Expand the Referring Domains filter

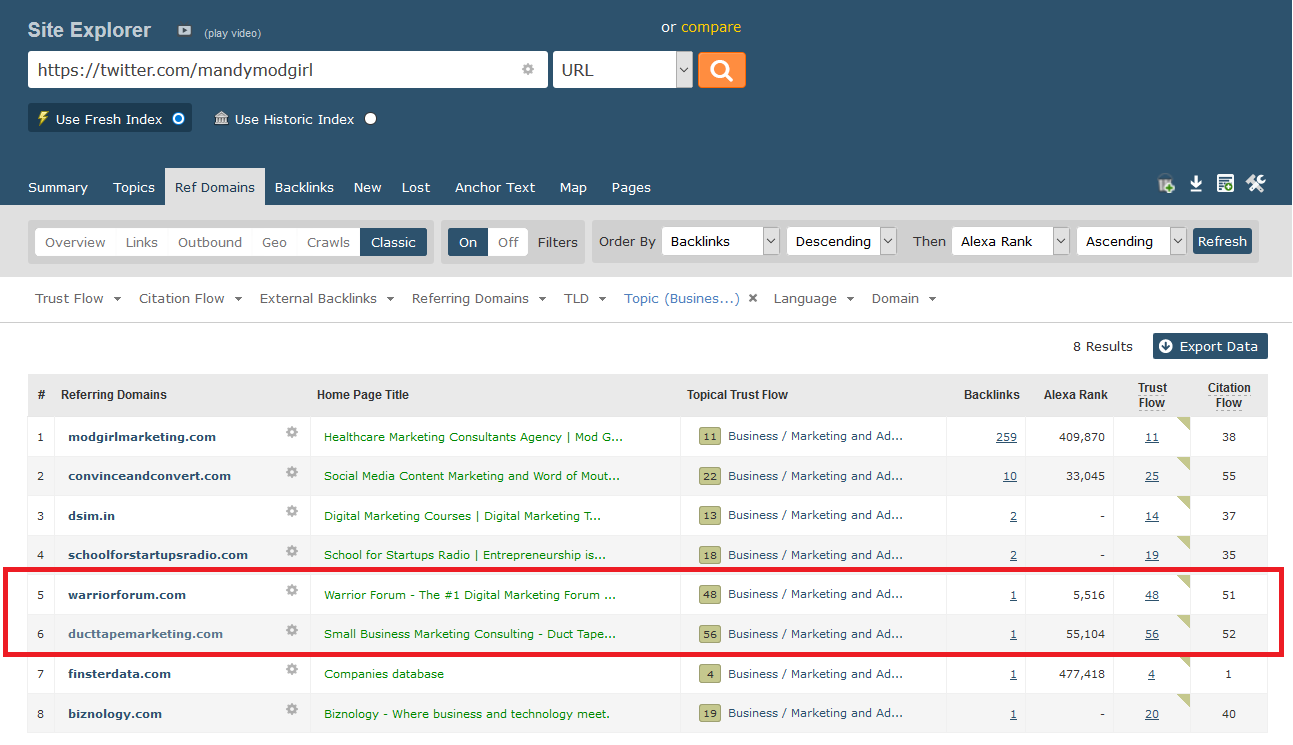coord(479,298)
